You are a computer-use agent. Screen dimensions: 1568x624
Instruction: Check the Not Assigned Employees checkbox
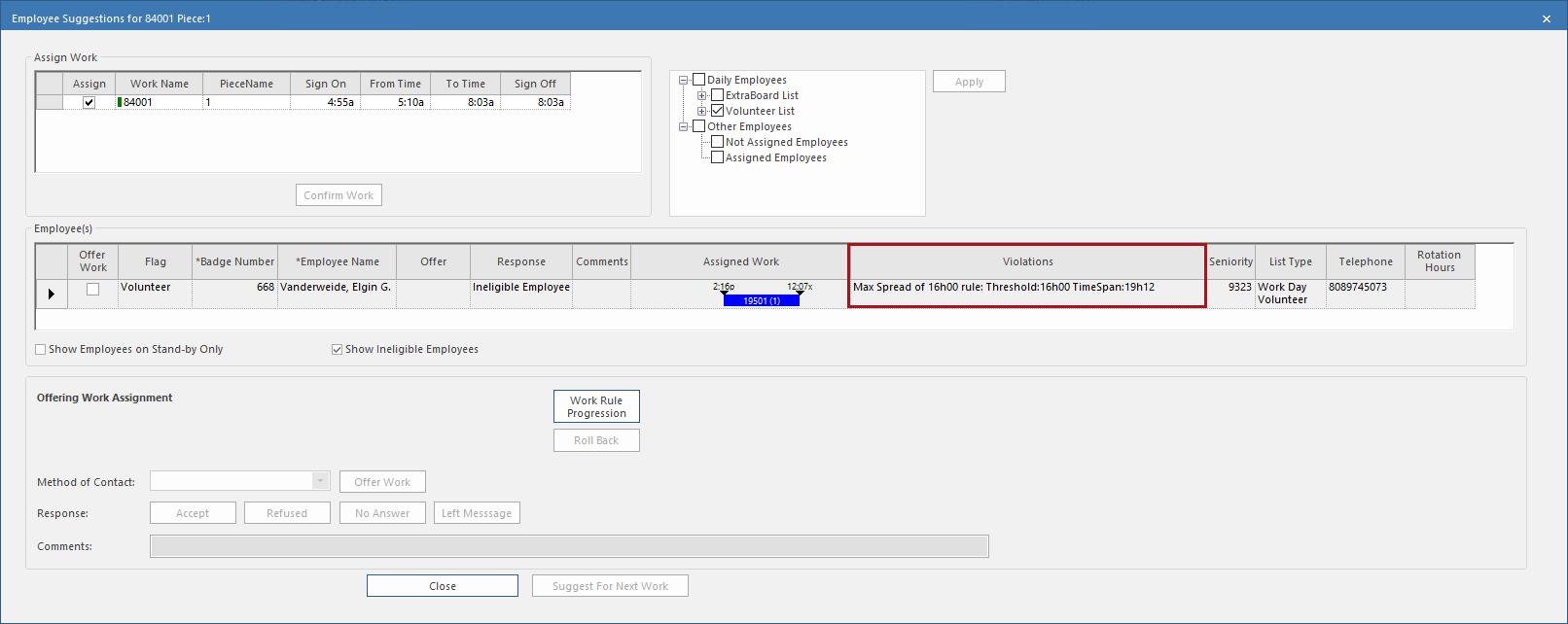pyautogui.click(x=717, y=142)
